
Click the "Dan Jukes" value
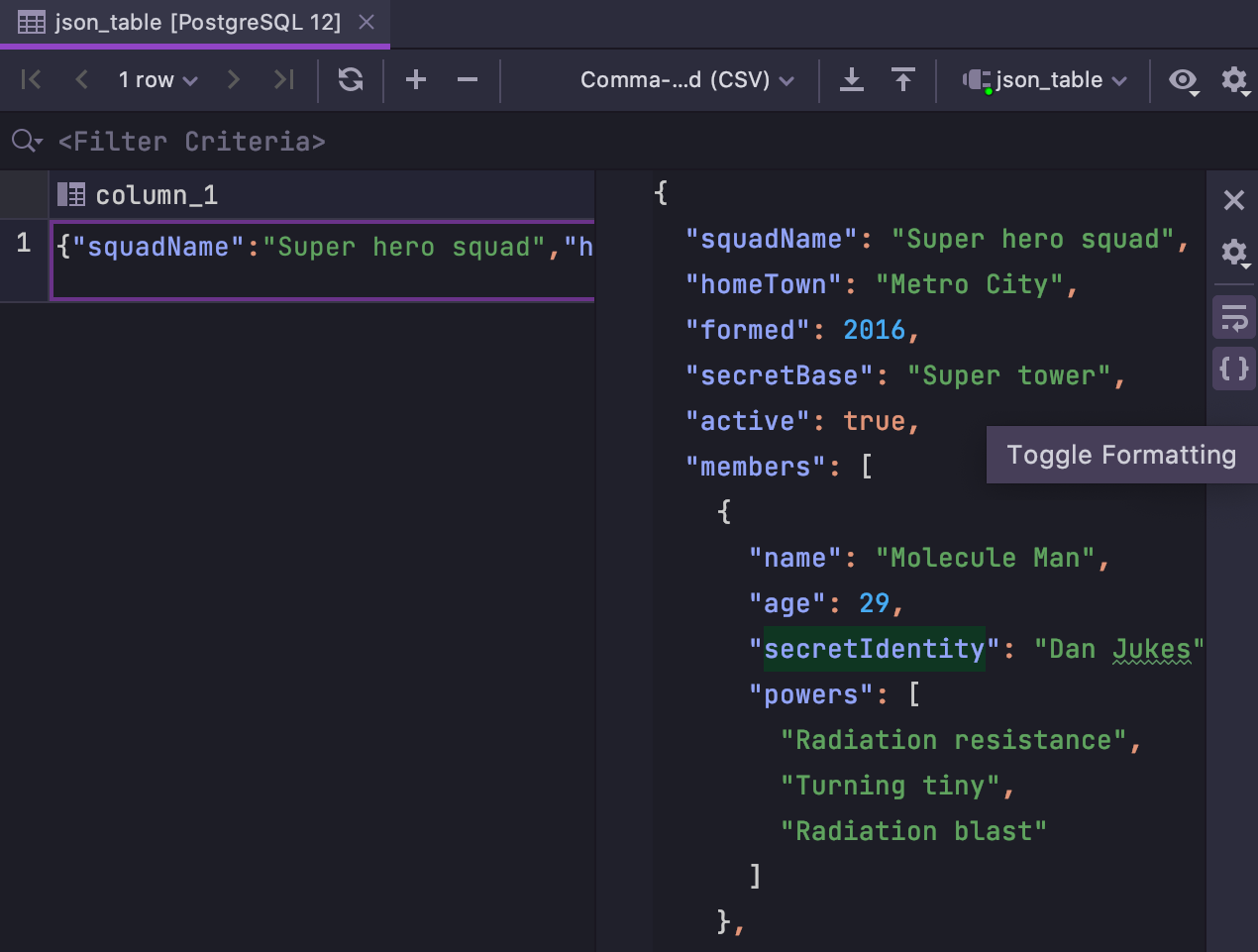click(1119, 649)
